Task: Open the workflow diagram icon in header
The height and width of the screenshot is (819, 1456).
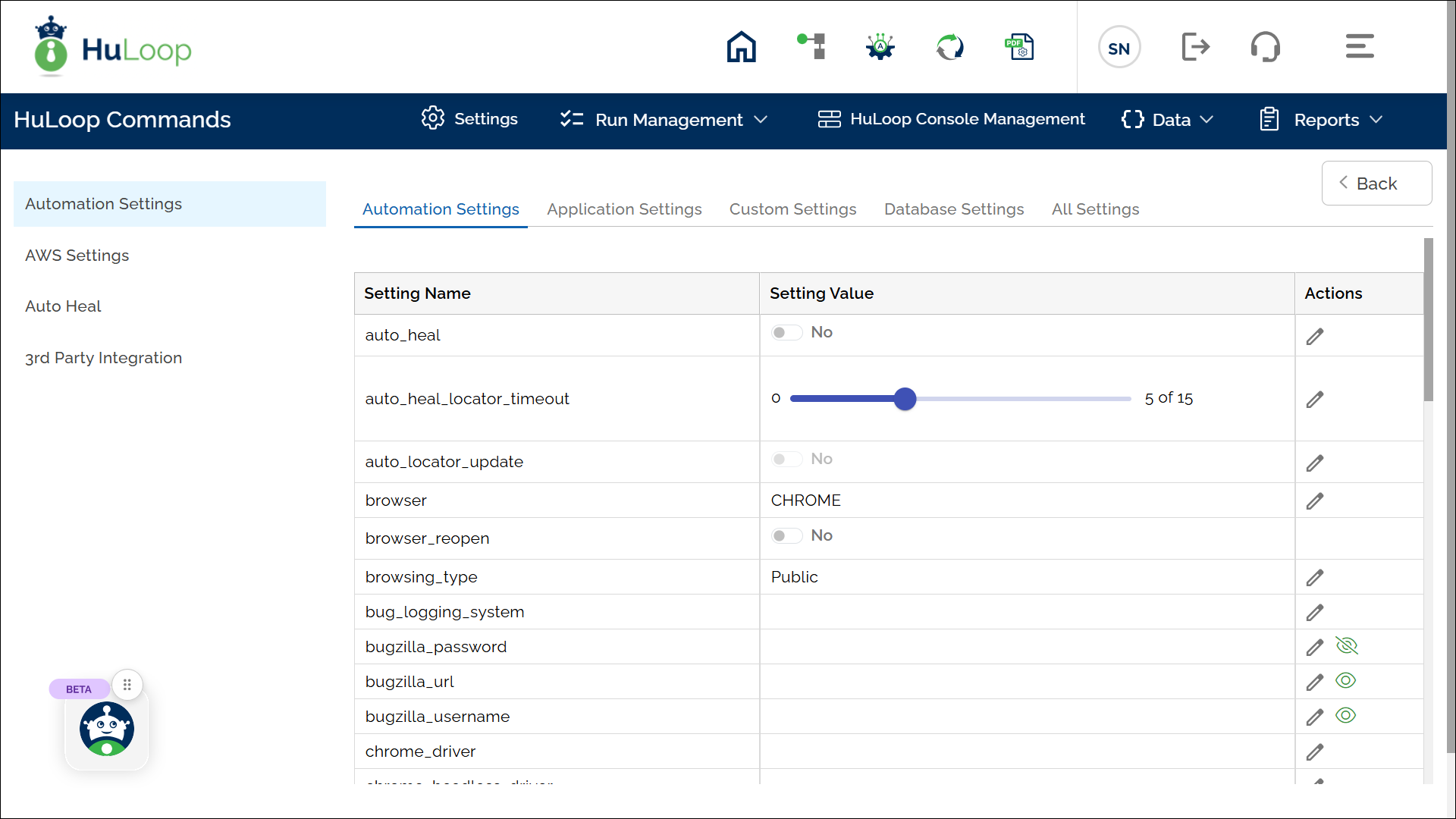Action: coord(811,47)
